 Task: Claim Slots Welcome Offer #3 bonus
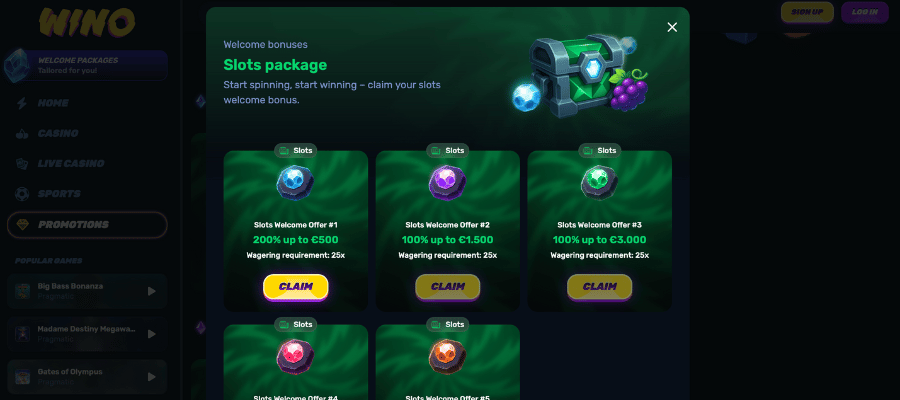599,287
